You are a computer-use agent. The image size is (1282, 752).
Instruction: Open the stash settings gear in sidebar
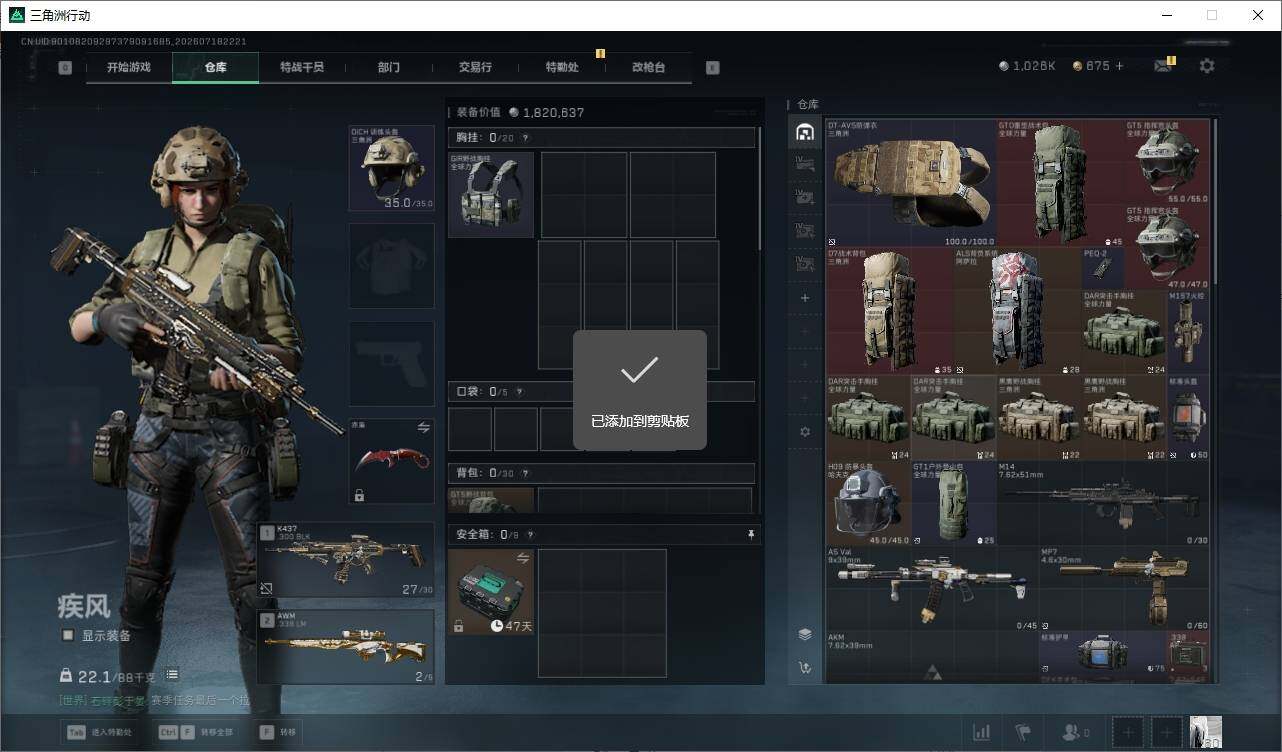805,431
